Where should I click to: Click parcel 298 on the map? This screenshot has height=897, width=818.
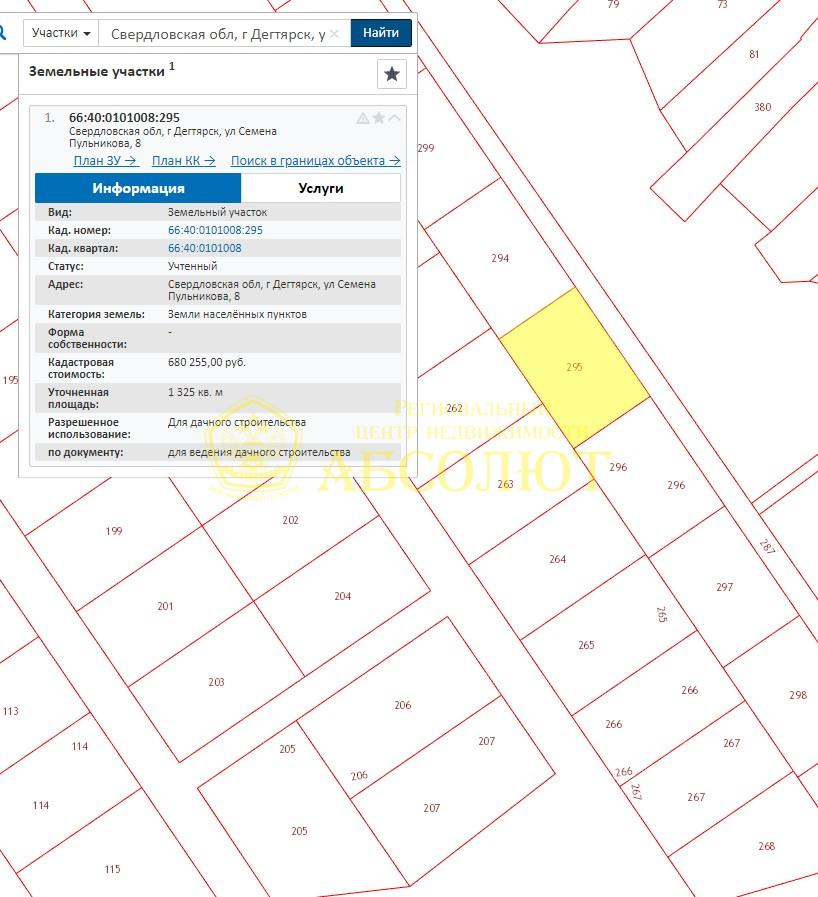tap(798, 695)
